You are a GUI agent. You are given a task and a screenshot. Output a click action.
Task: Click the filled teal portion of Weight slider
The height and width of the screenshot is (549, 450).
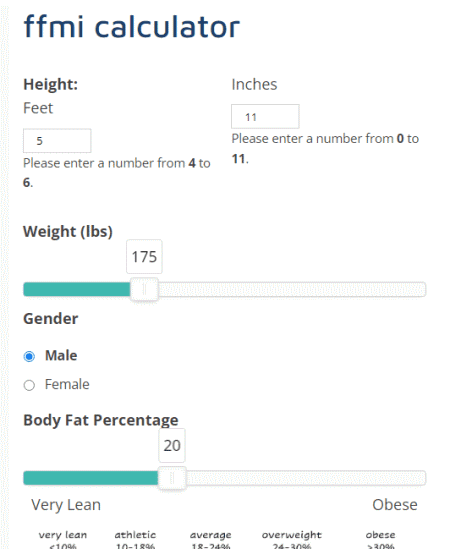pos(77,290)
